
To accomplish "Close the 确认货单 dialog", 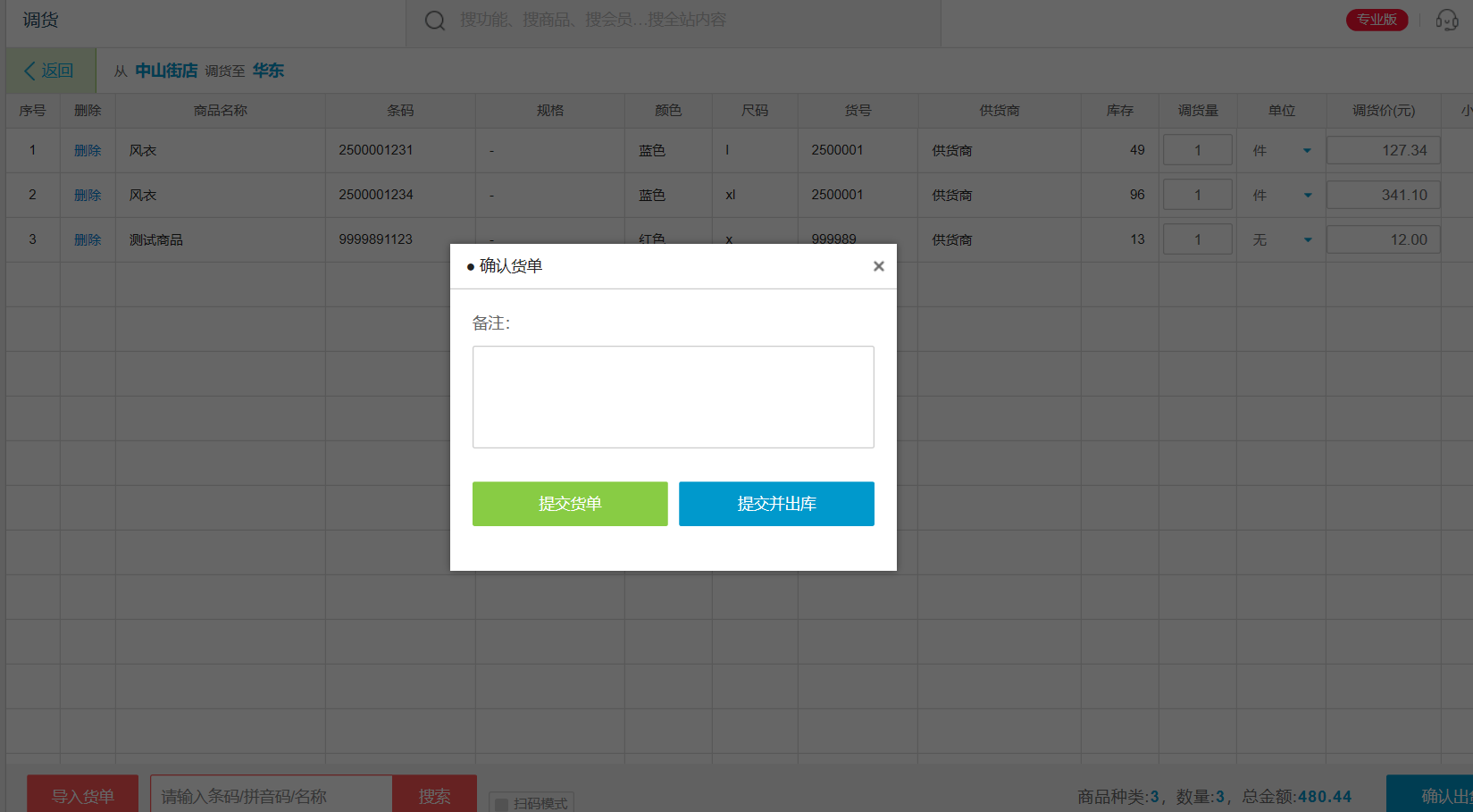I will (878, 266).
